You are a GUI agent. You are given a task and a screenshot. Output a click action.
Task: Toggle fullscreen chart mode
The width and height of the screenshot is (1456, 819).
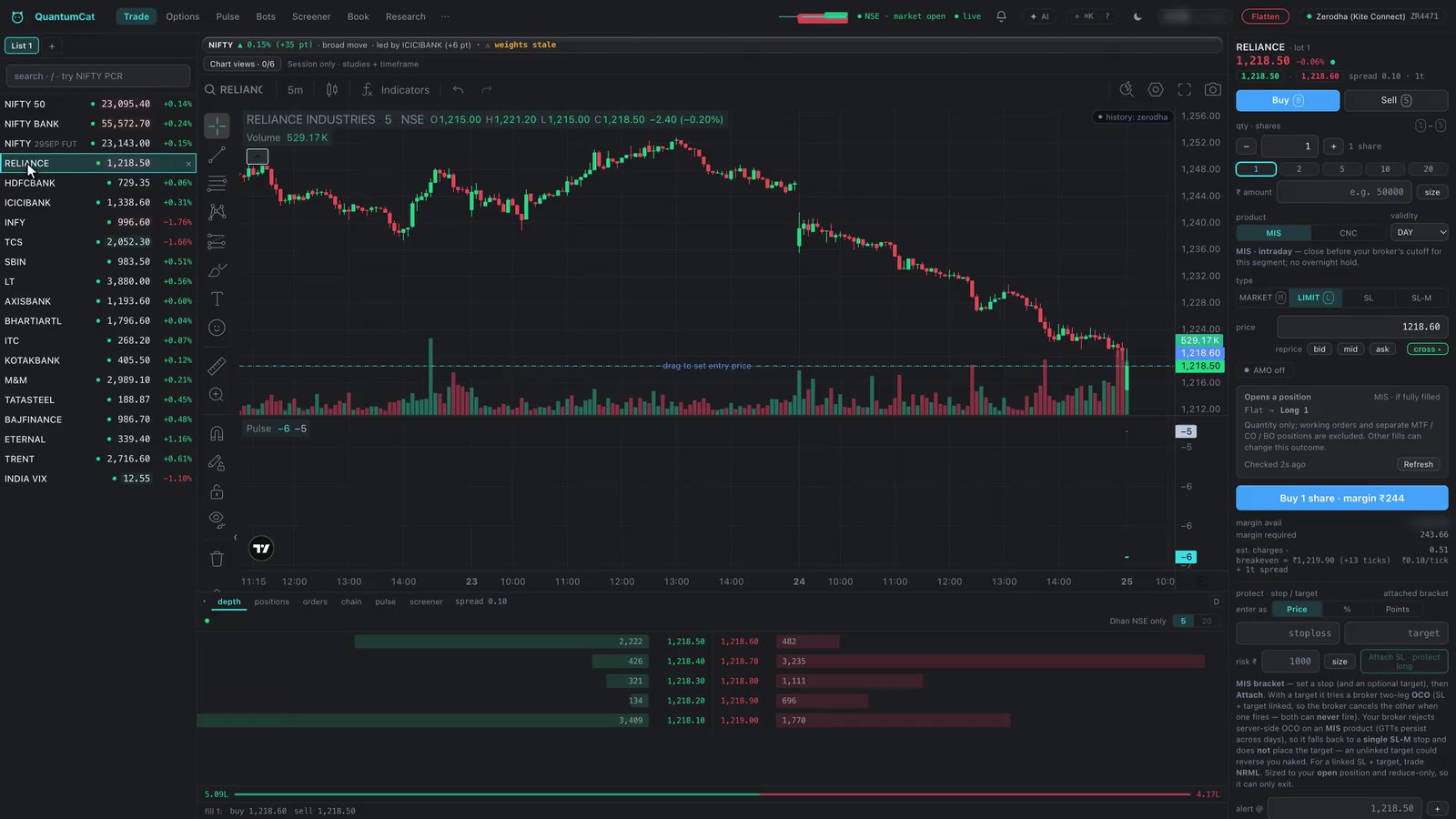pos(1184,89)
